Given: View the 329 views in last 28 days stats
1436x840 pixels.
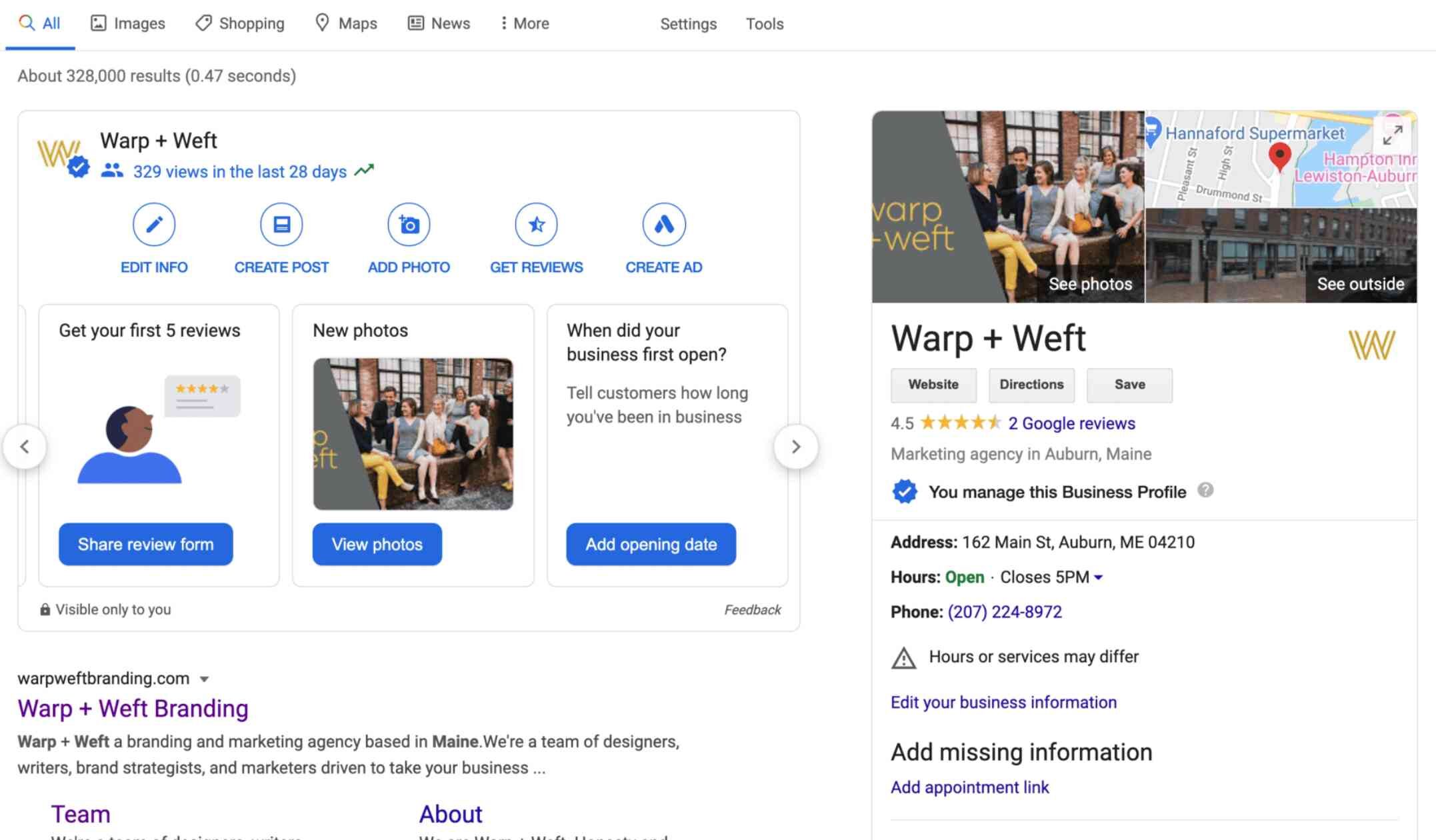Looking at the screenshot, I should click(x=240, y=171).
